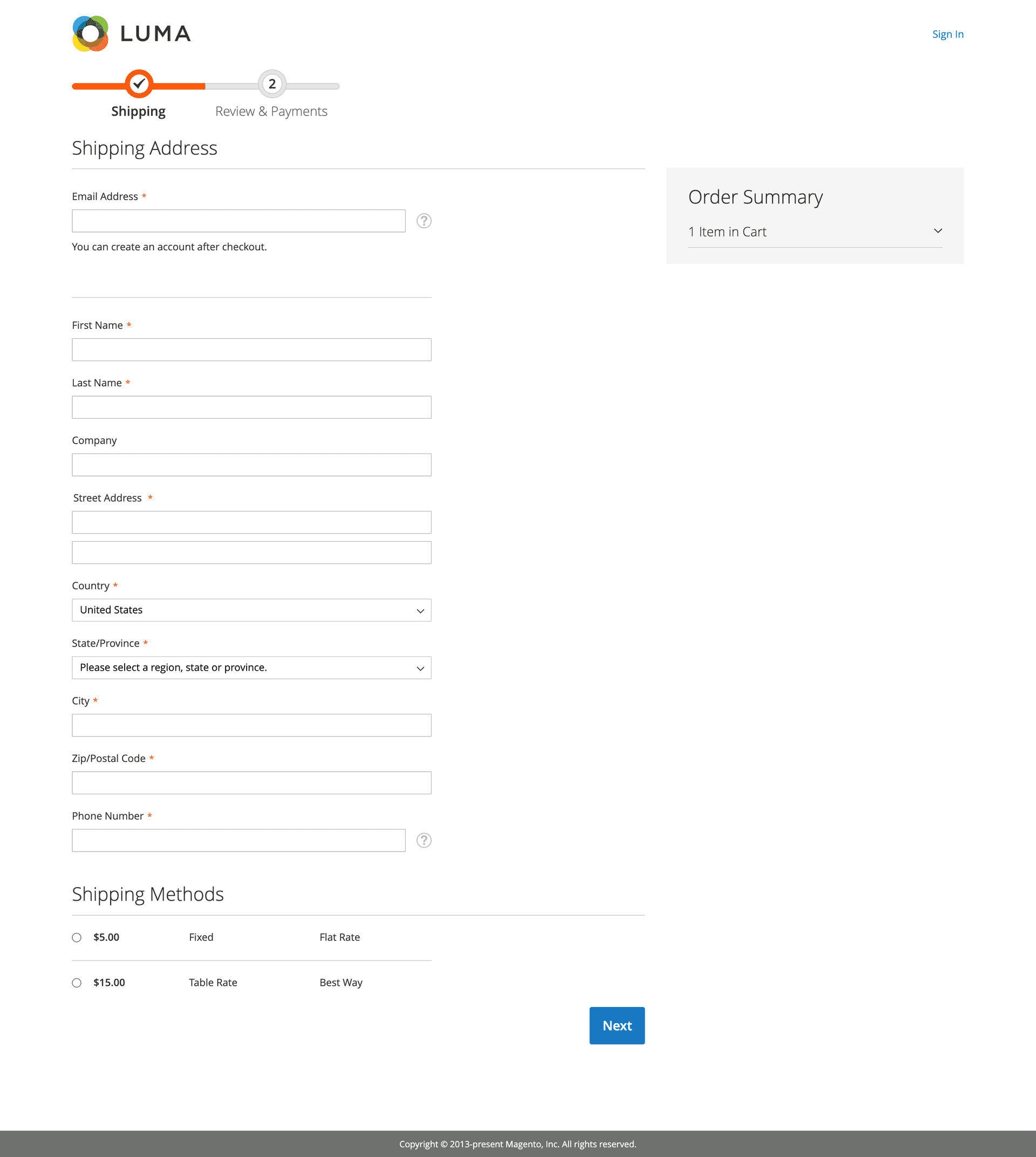
Task: Click the Street Address second line field
Action: [x=251, y=552]
